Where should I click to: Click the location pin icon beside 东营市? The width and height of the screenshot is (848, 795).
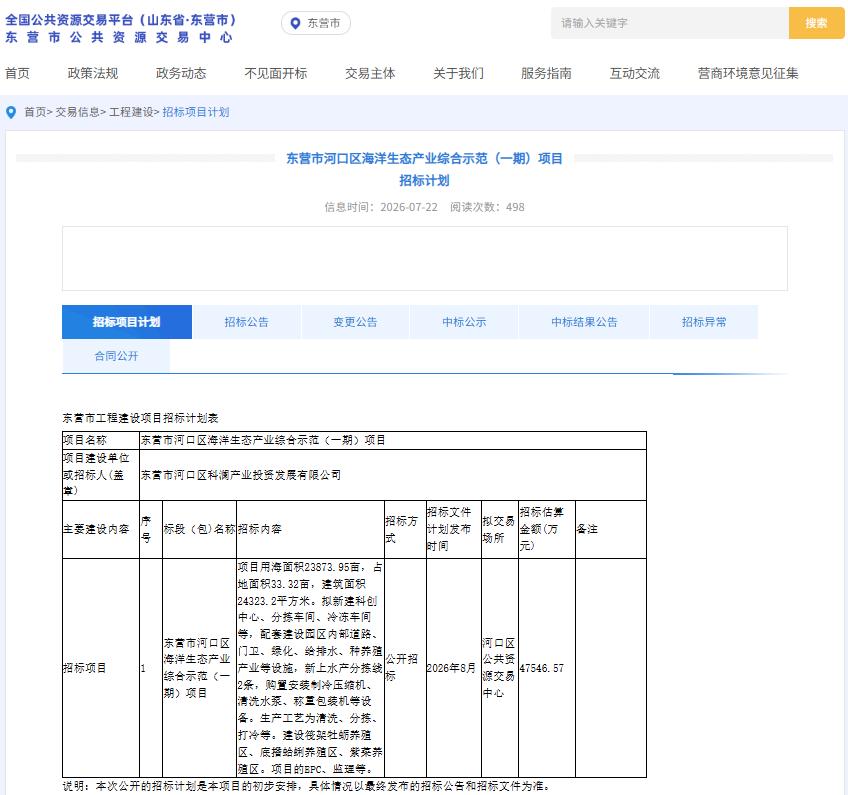295,23
